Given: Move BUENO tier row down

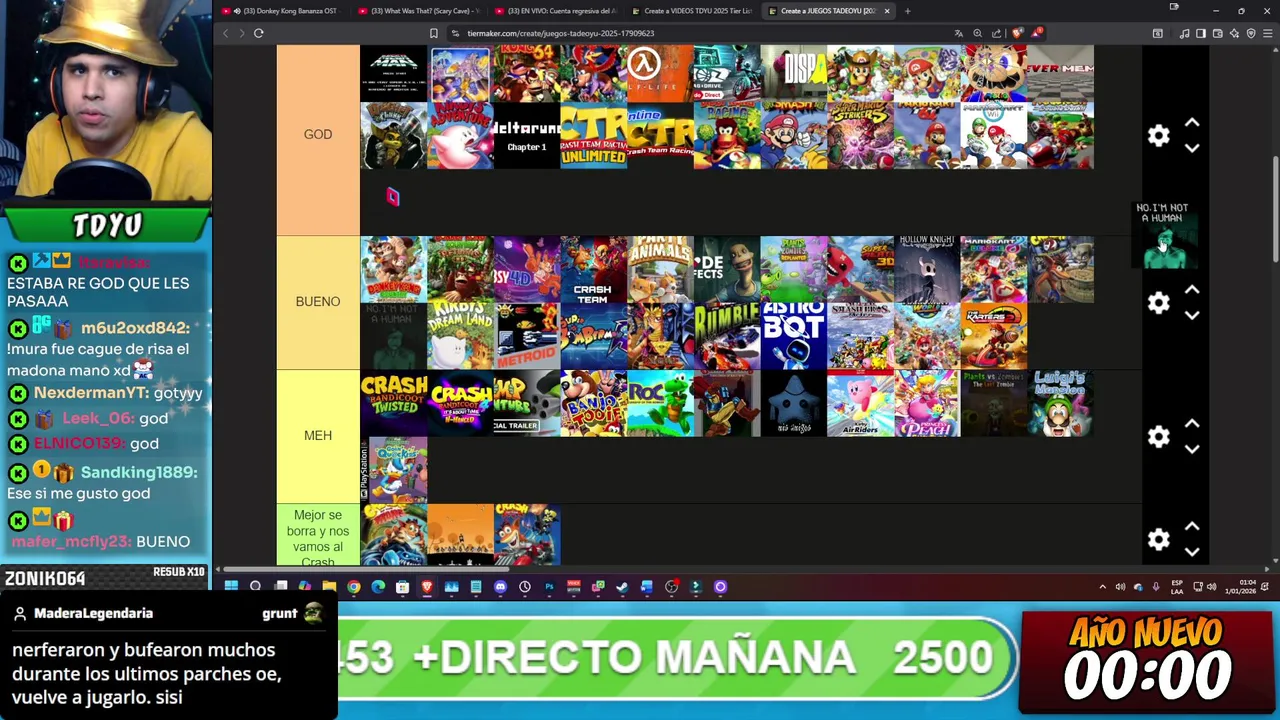Looking at the screenshot, I should click(1192, 315).
